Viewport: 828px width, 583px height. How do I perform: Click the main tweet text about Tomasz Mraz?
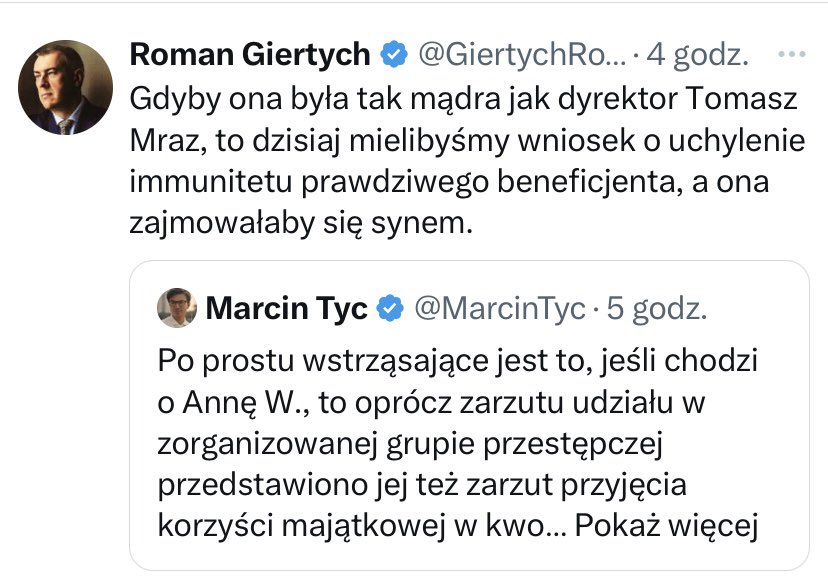click(467, 161)
